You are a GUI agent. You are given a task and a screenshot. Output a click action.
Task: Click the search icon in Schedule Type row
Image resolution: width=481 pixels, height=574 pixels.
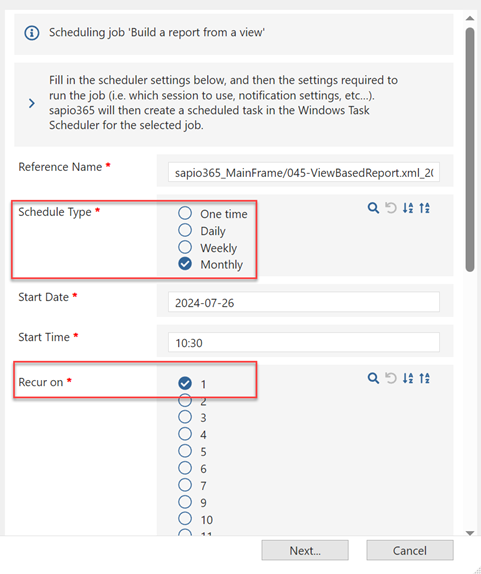coord(373,208)
